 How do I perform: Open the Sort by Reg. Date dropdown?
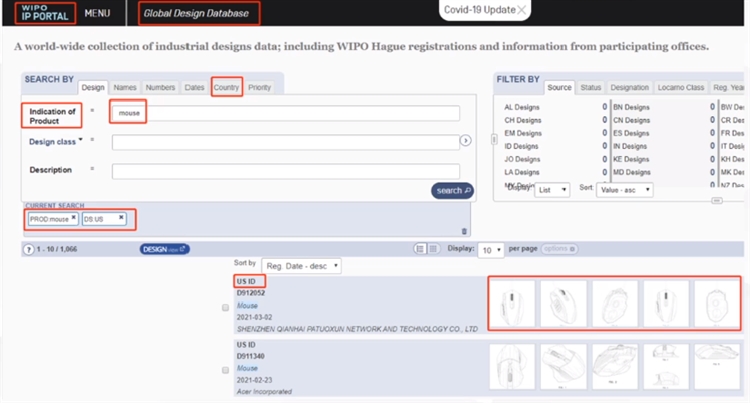(301, 266)
